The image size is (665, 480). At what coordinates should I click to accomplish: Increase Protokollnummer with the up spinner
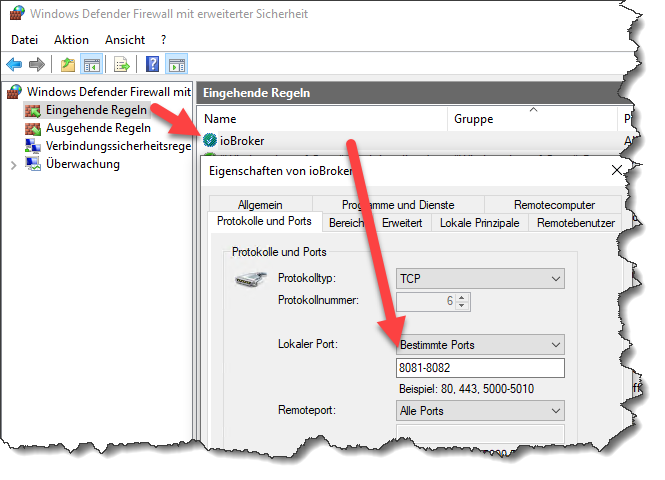click(x=462, y=298)
